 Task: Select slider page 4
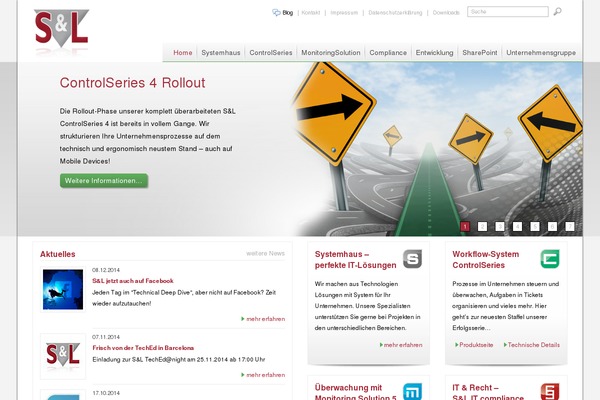517,227
